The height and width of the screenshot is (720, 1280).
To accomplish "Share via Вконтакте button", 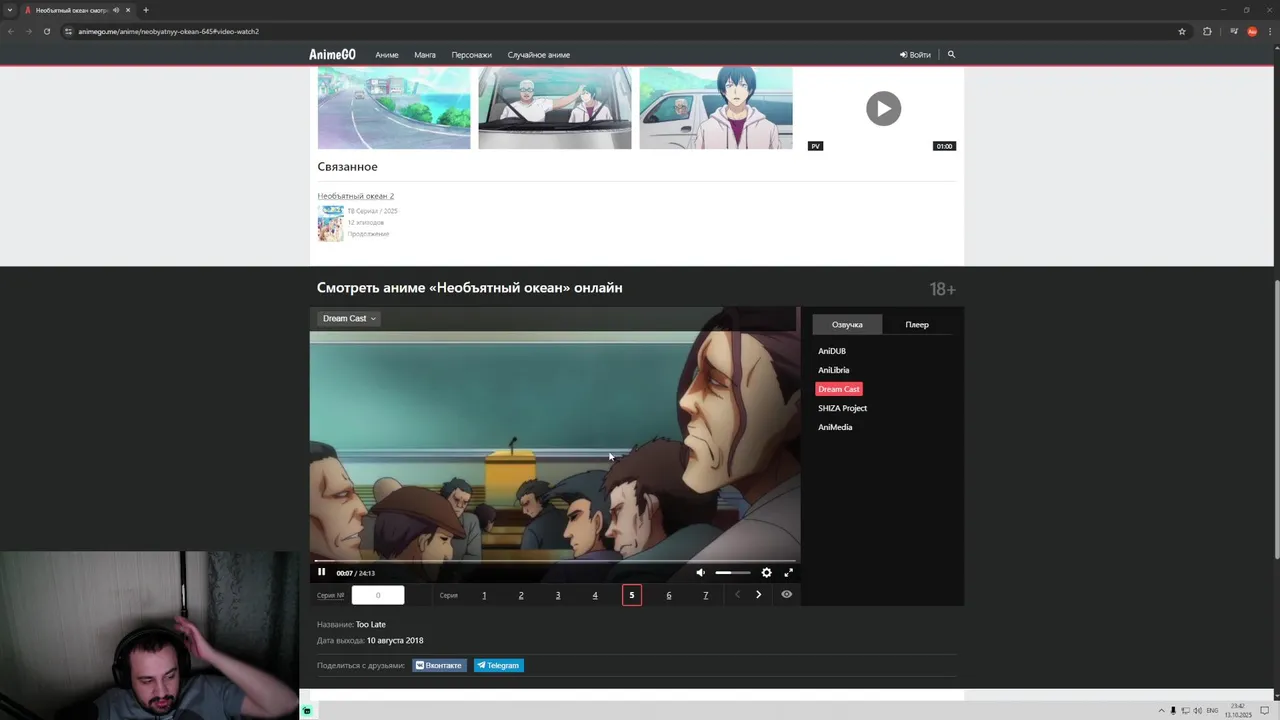I will tap(439, 665).
